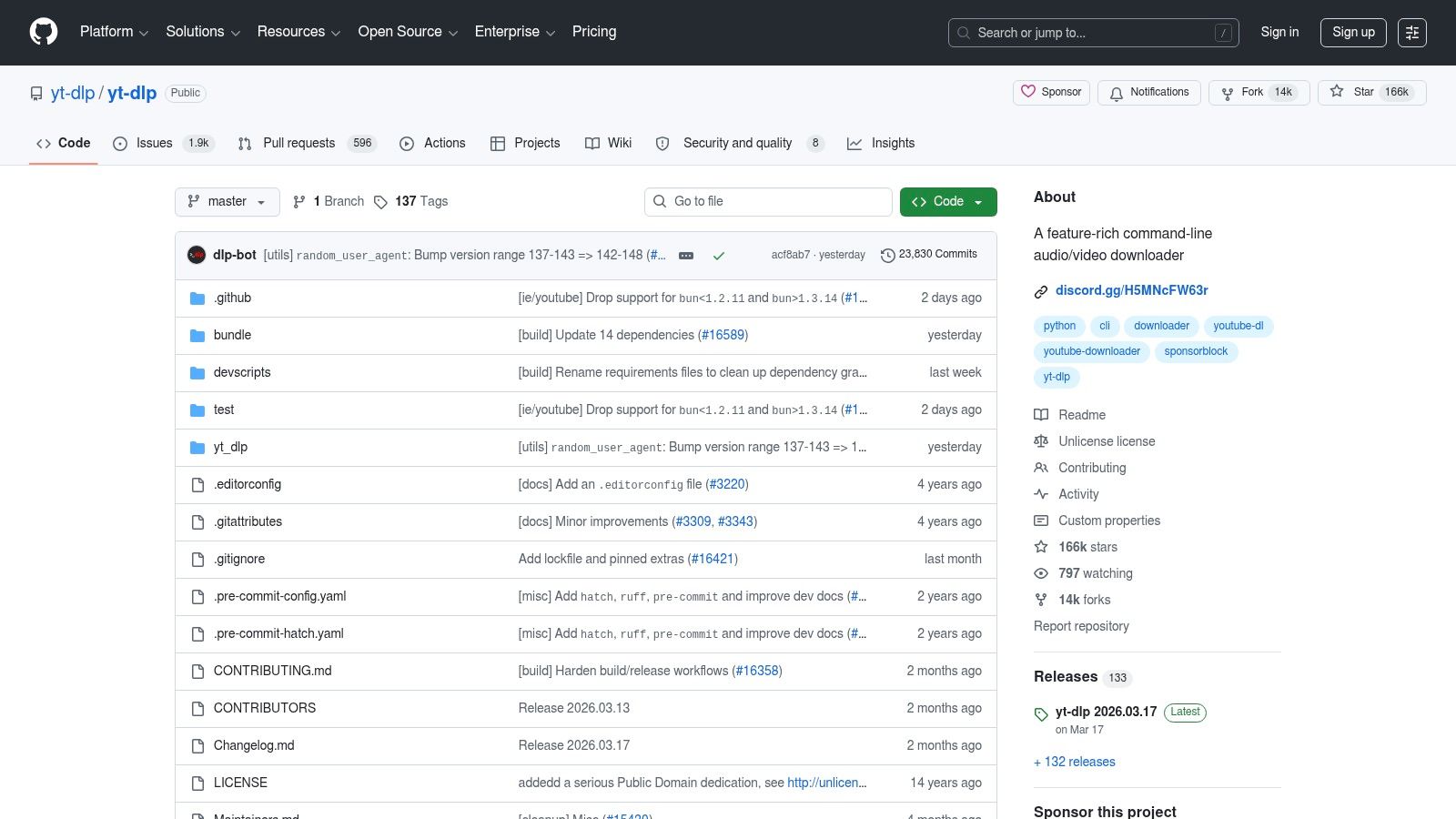
Task: Open the + 132 releases link
Action: [x=1075, y=763]
